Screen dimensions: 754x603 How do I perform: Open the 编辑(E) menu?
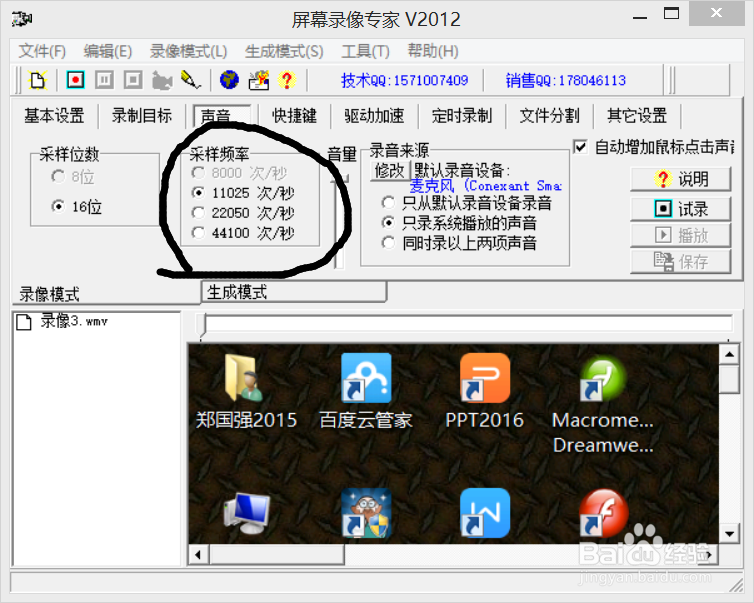[108, 51]
